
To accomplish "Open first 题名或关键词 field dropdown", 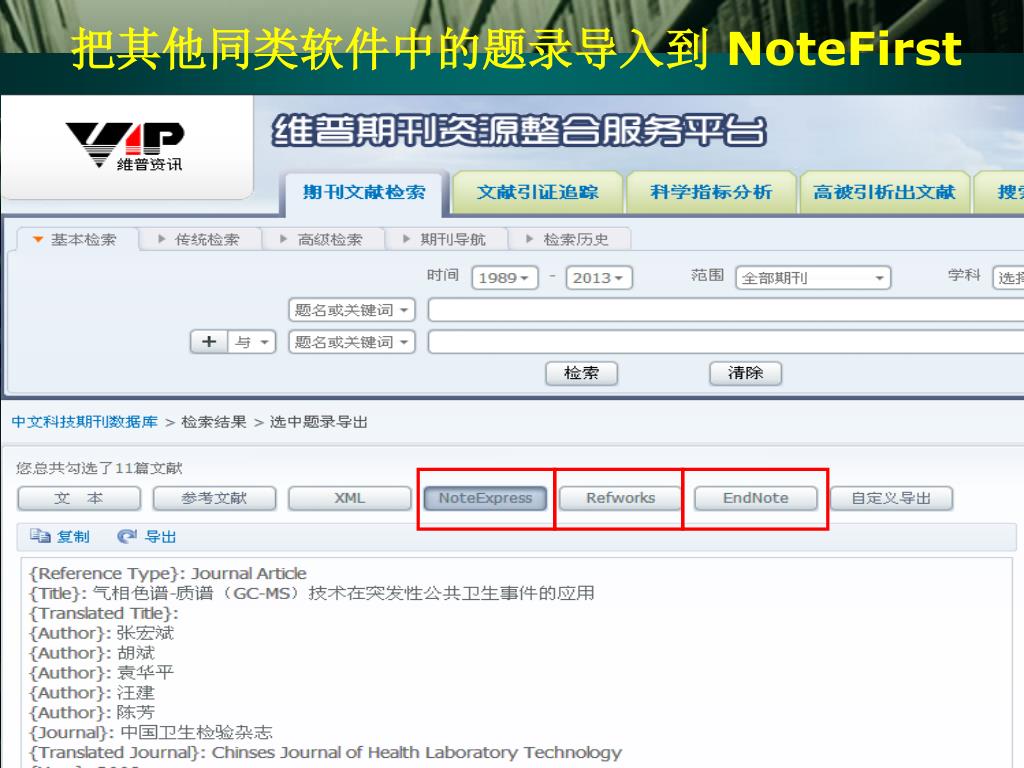I will pos(351,310).
